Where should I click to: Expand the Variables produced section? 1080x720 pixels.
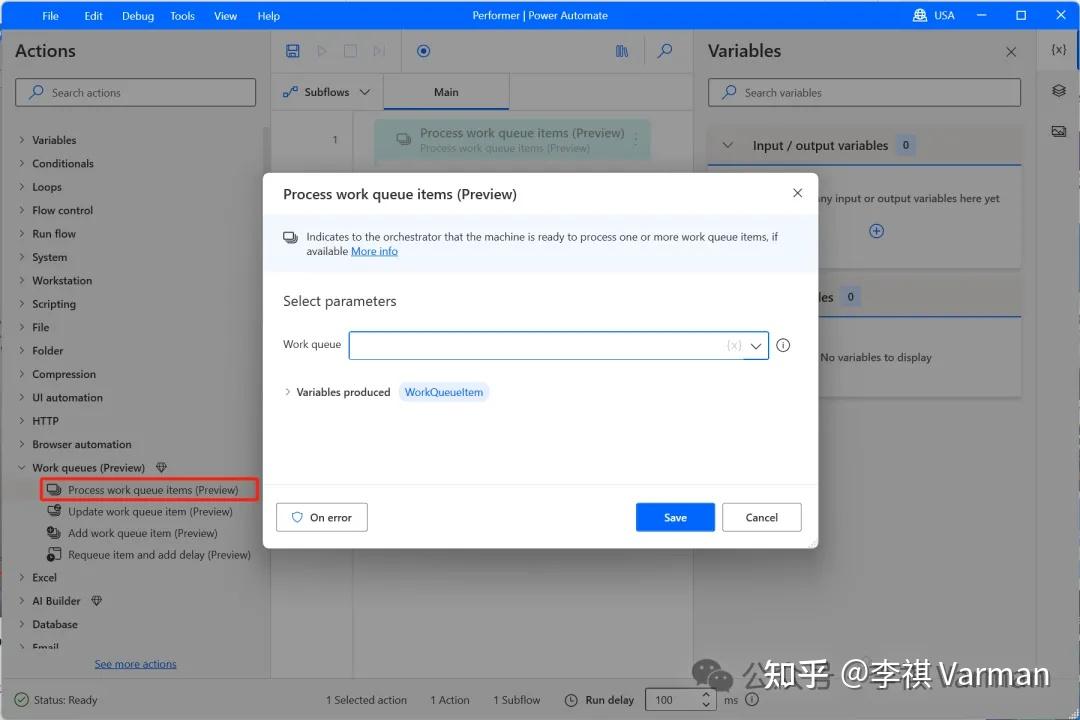tap(288, 392)
